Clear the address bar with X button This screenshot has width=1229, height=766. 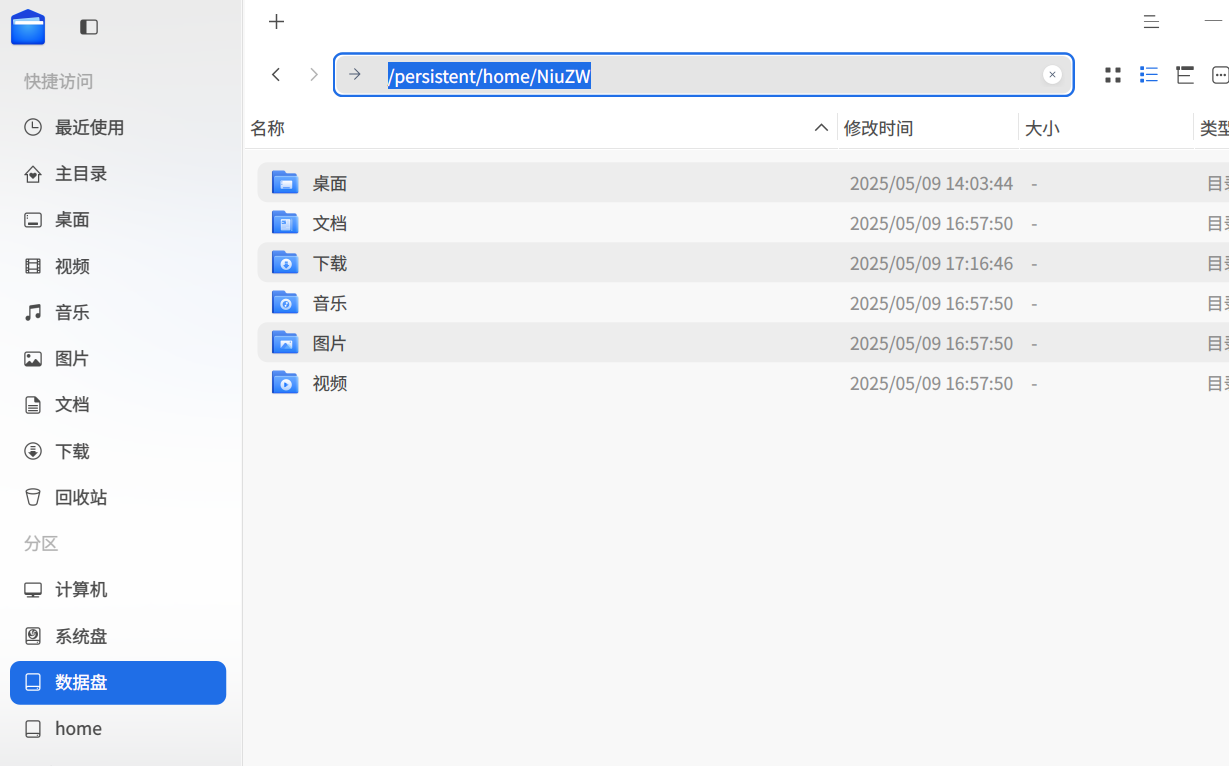pos(1052,75)
